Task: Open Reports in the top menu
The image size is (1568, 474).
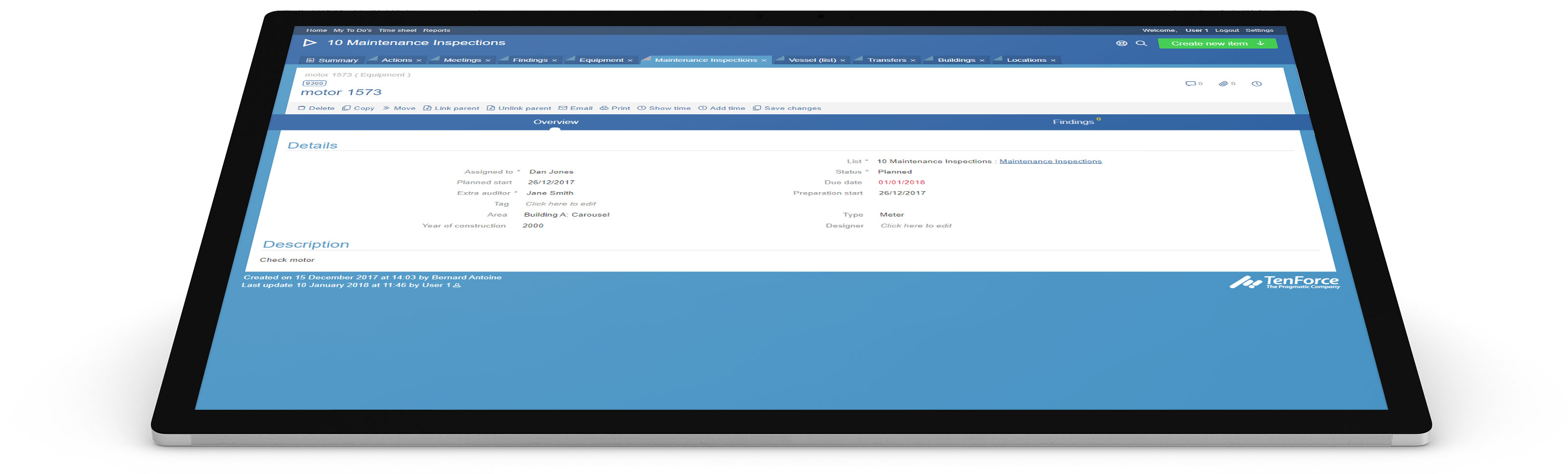Action: click(436, 30)
